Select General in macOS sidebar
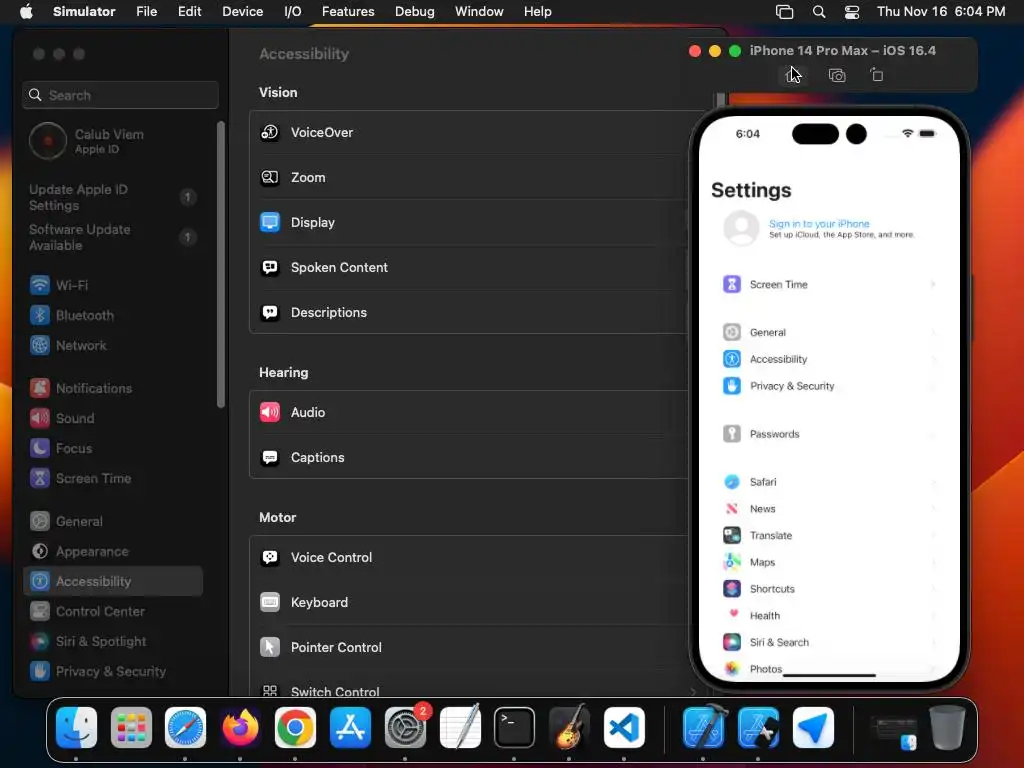Viewport: 1024px width, 768px height. click(113, 522)
